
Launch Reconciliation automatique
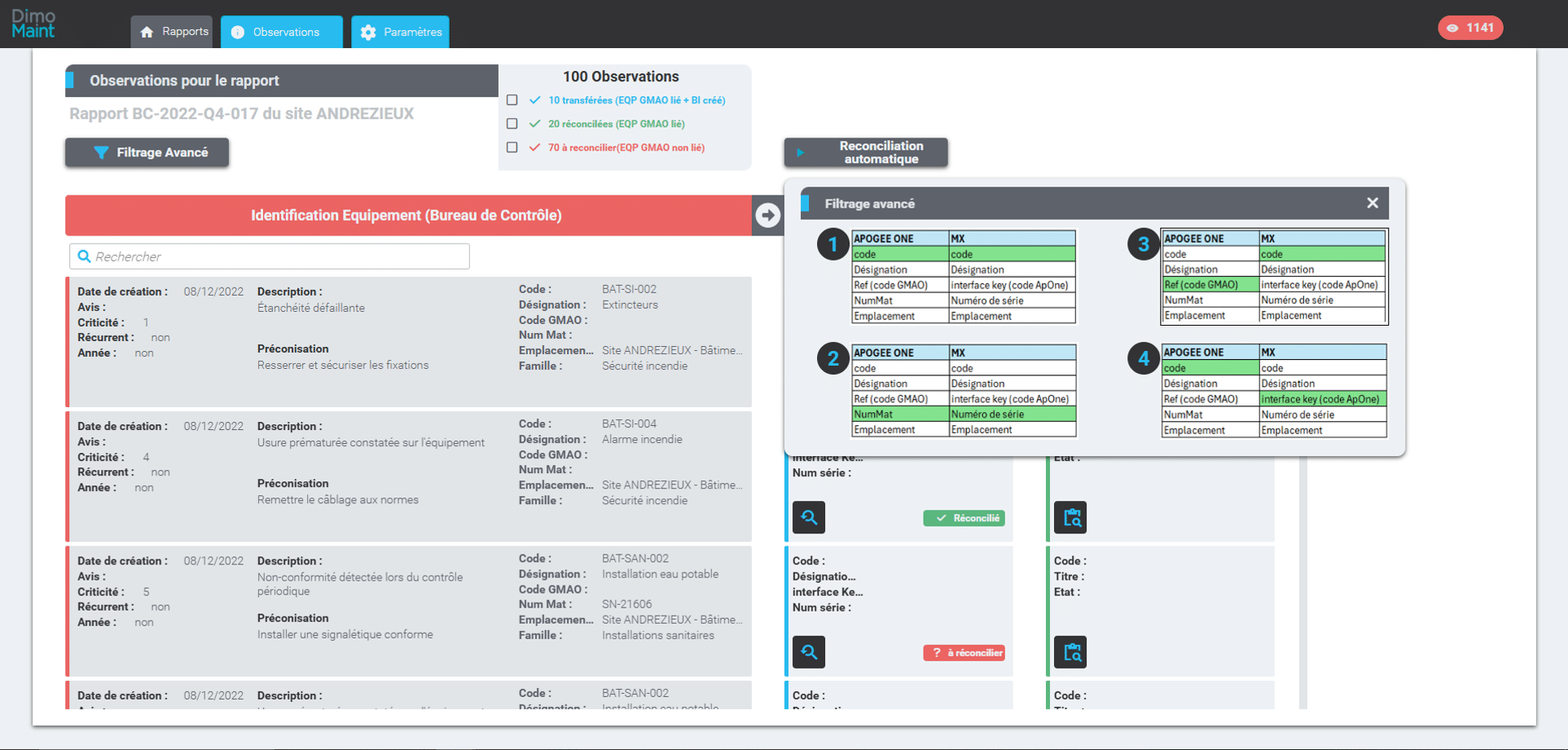pos(866,152)
